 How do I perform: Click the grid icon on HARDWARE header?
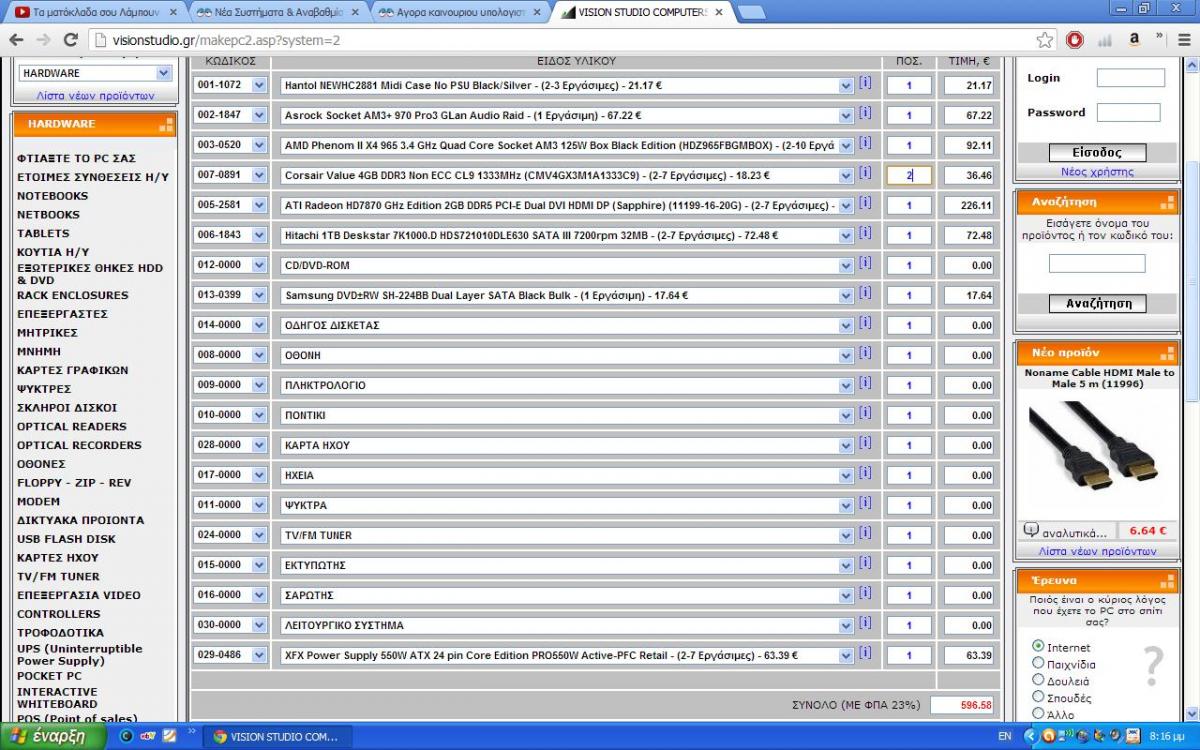165,125
